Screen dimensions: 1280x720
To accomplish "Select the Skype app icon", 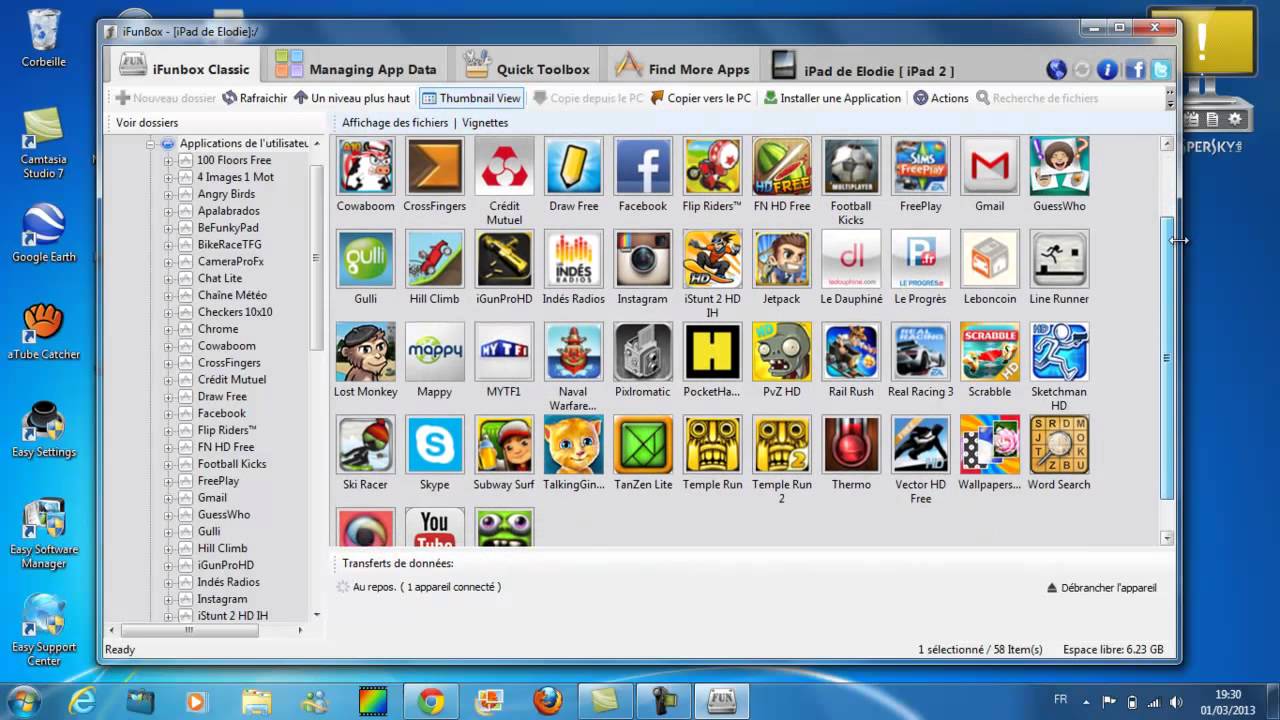I will (435, 445).
